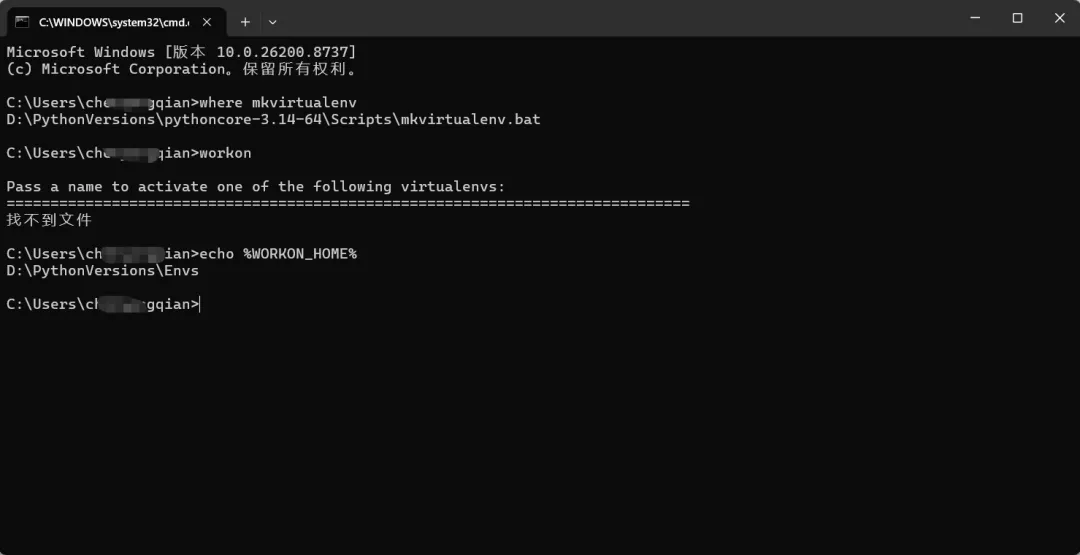Close the cmd.exe terminal tab

click(207, 22)
